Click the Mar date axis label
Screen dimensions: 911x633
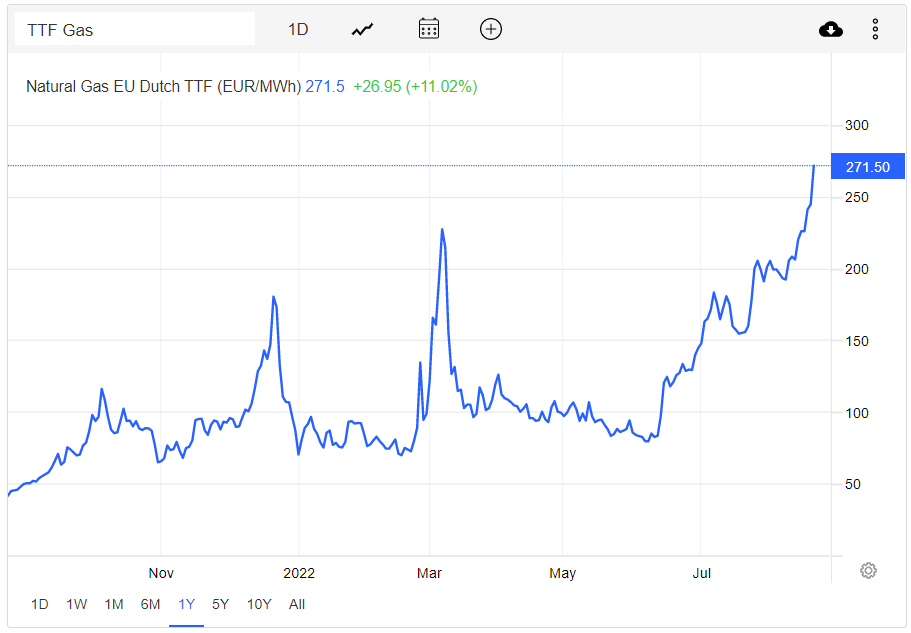429,573
